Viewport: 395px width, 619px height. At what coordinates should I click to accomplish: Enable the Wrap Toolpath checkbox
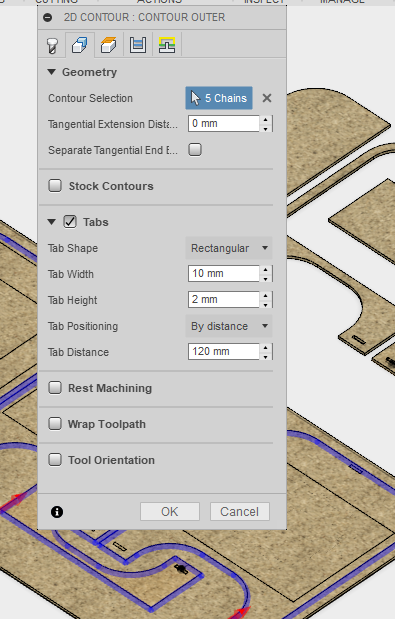point(55,424)
